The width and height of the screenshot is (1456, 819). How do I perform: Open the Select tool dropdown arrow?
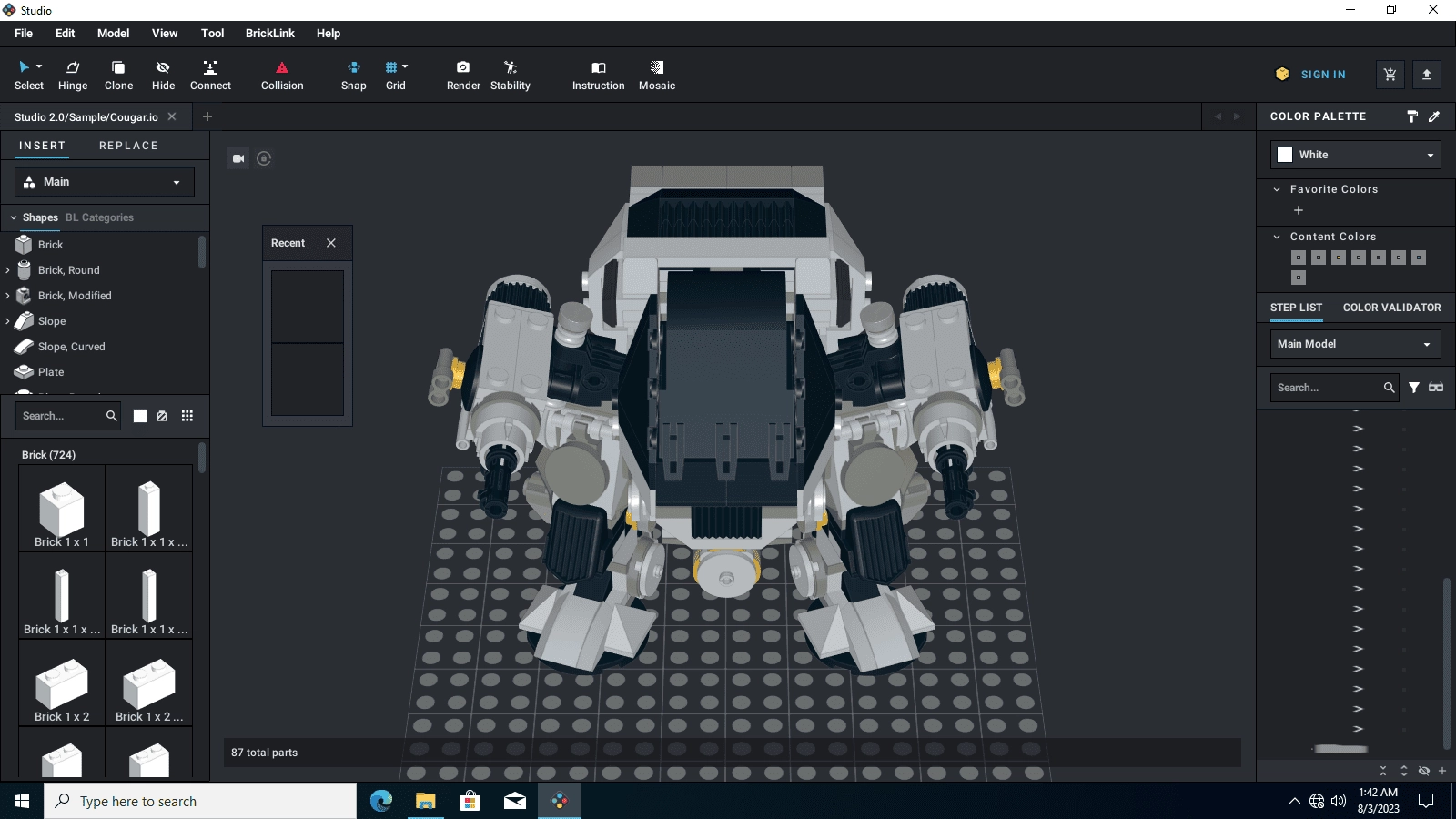point(39,66)
